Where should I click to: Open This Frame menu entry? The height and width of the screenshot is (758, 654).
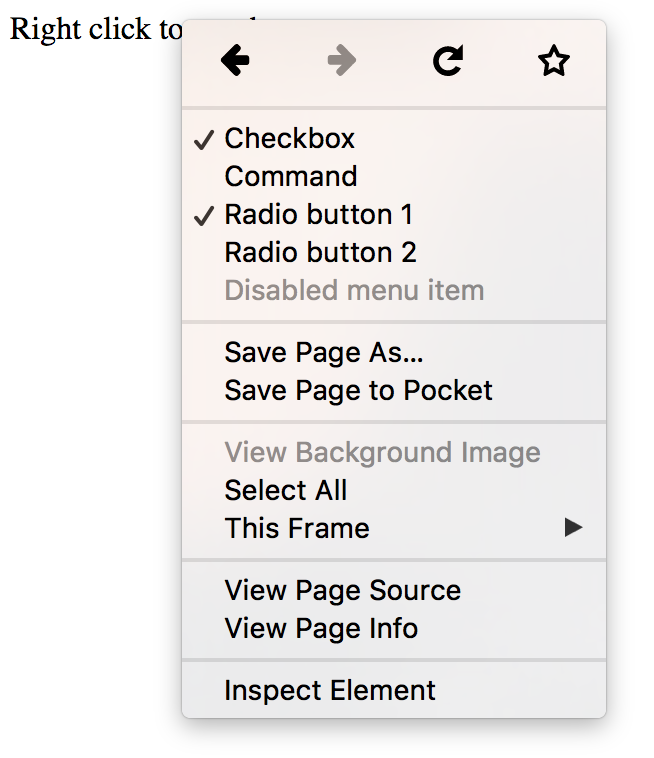tap(297, 528)
